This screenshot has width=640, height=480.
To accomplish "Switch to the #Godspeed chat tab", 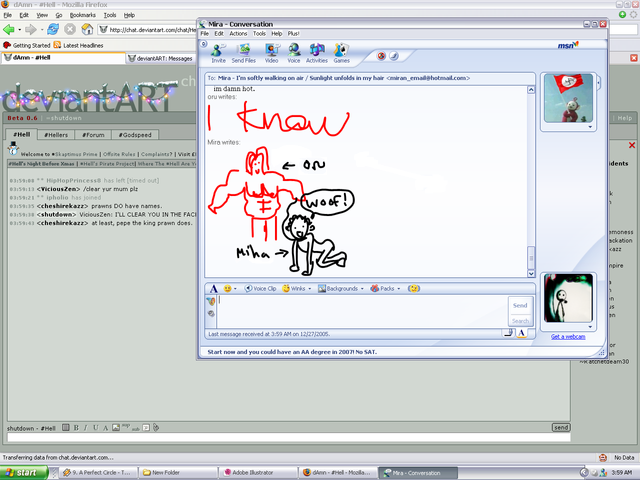I will pos(135,135).
